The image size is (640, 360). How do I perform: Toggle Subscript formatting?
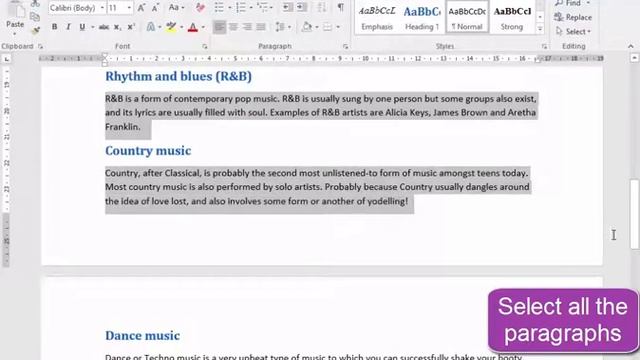[118, 27]
